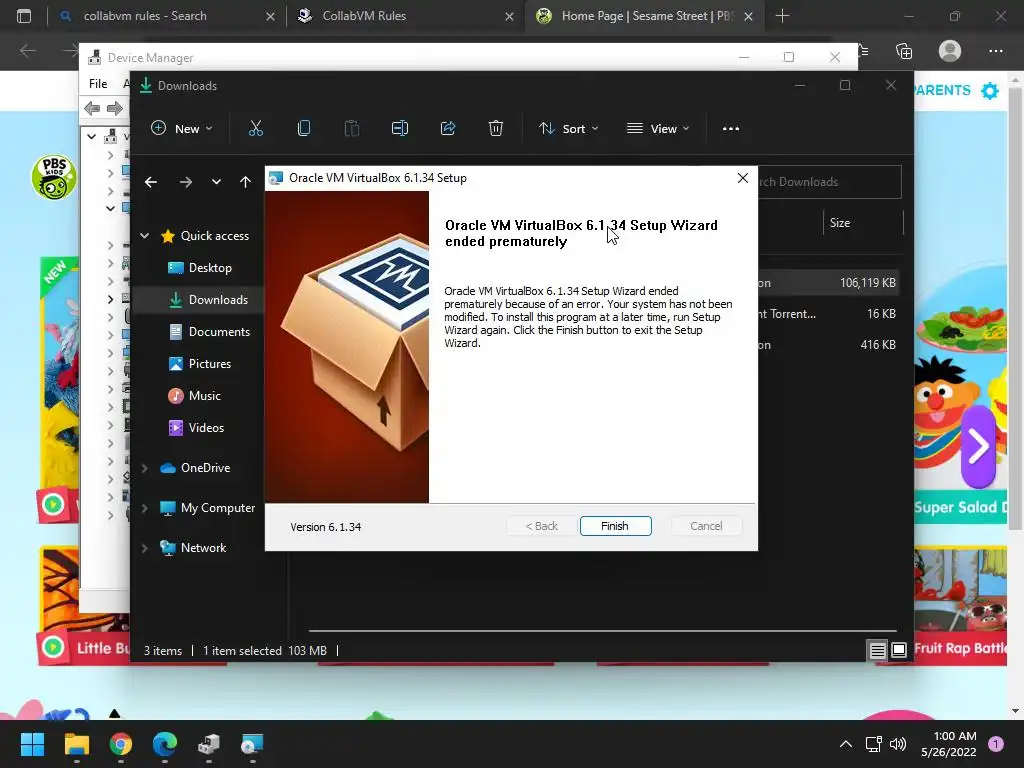Viewport: 1024px width, 768px height.
Task: Click the Rename icon in Downloads toolbar
Action: (400, 129)
